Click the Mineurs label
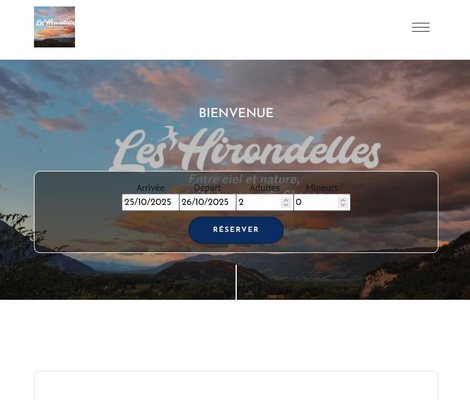The image size is (470, 400). tap(322, 188)
